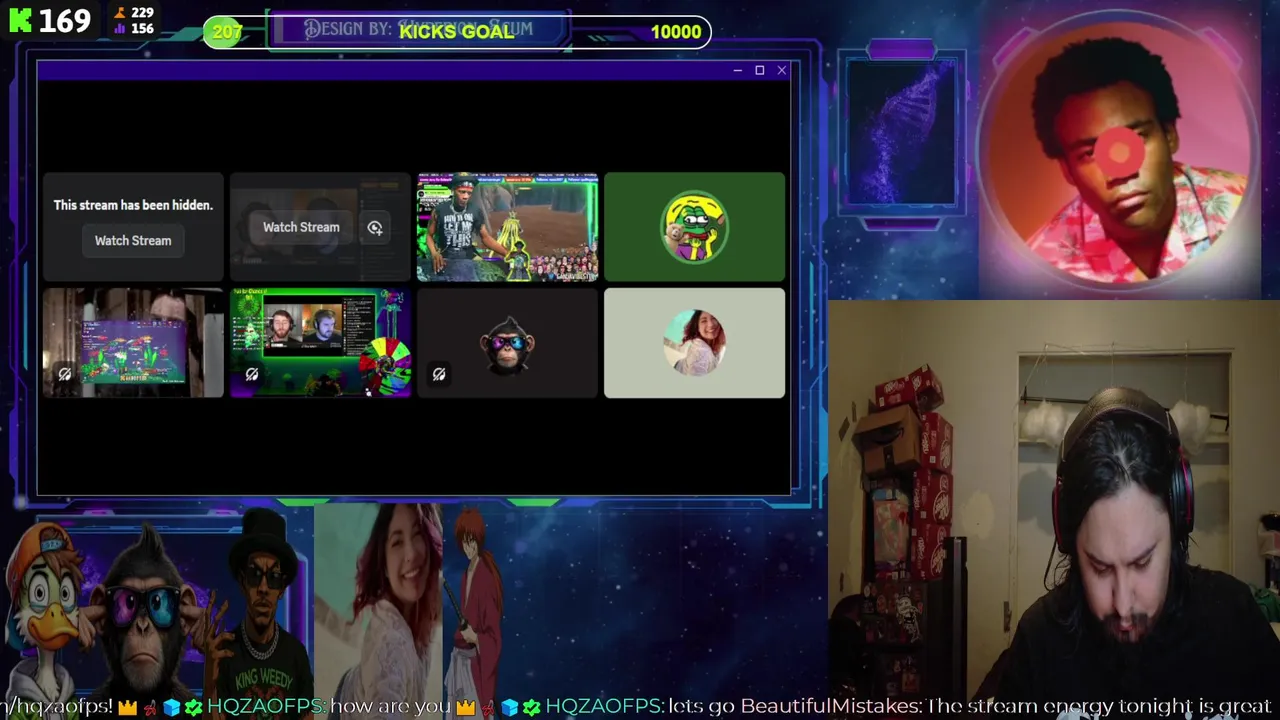Click the muted icon on the color wheel stream tile

click(x=252, y=374)
